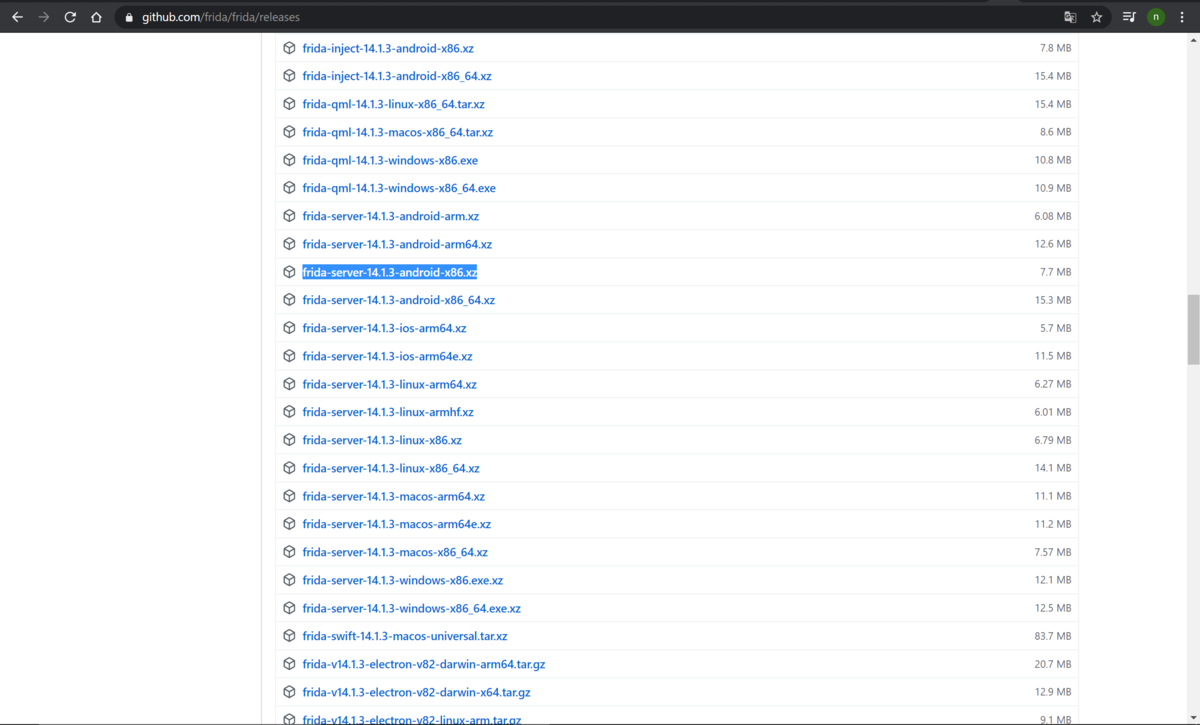Click the 14.1 MB size of frida-server-linux-x86_64
The height and width of the screenshot is (725, 1200).
[1053, 468]
